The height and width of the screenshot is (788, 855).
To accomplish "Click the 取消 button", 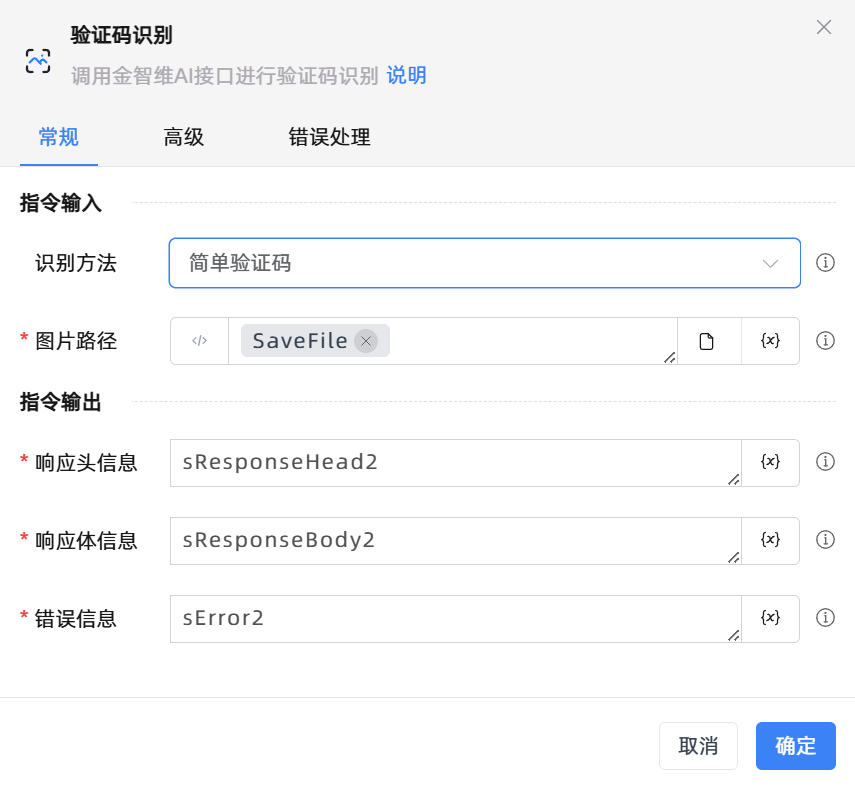I will coord(698,746).
